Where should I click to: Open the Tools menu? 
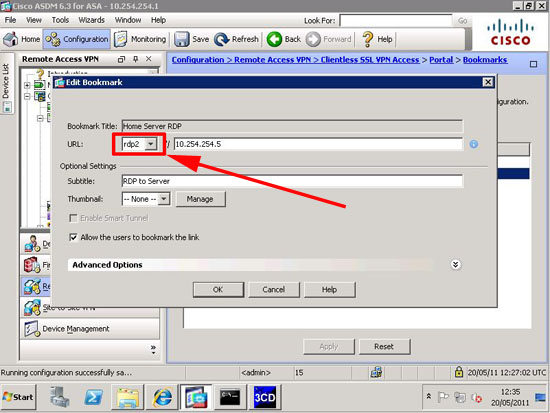[60, 20]
